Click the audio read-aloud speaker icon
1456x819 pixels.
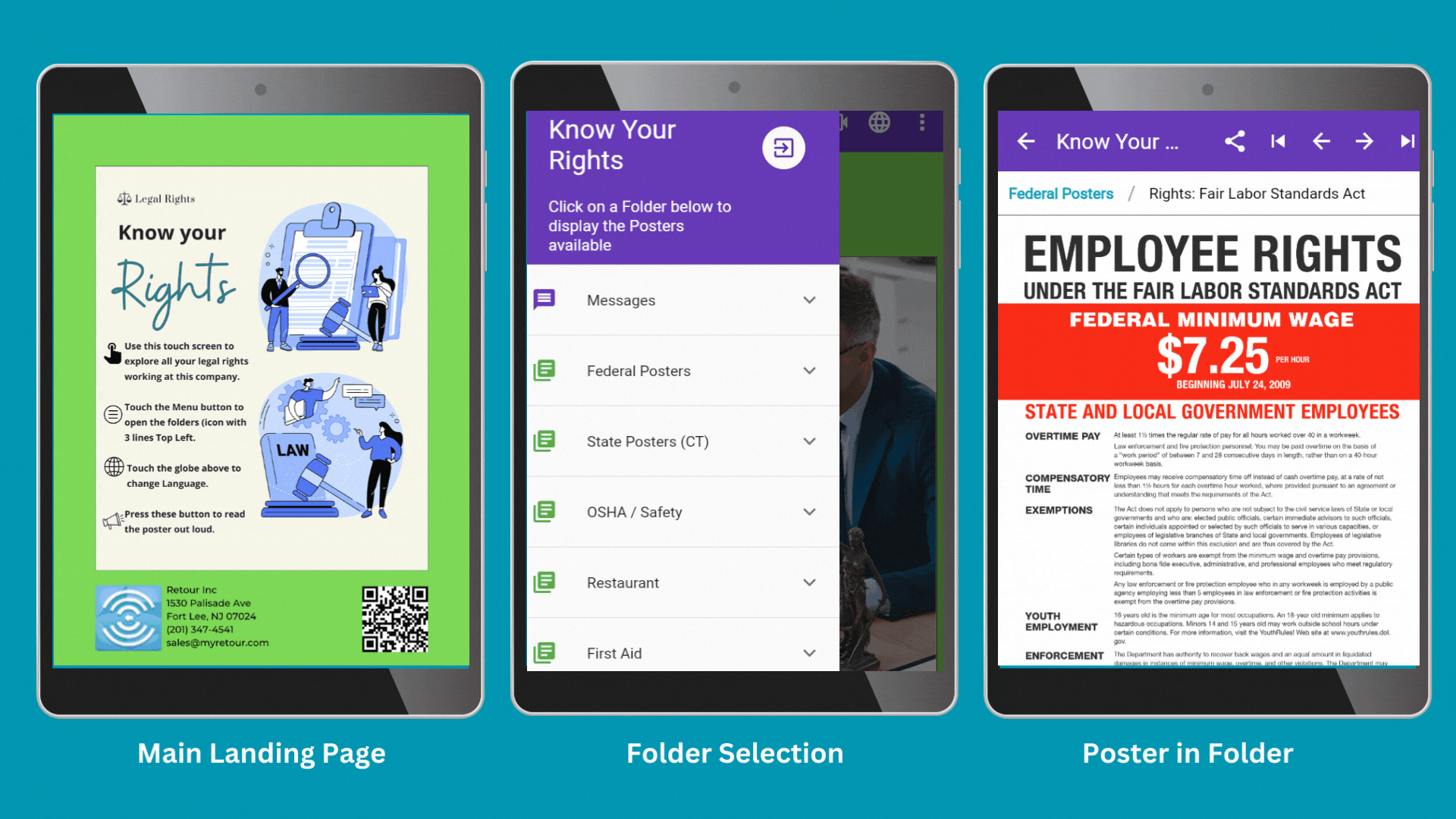pos(108,516)
